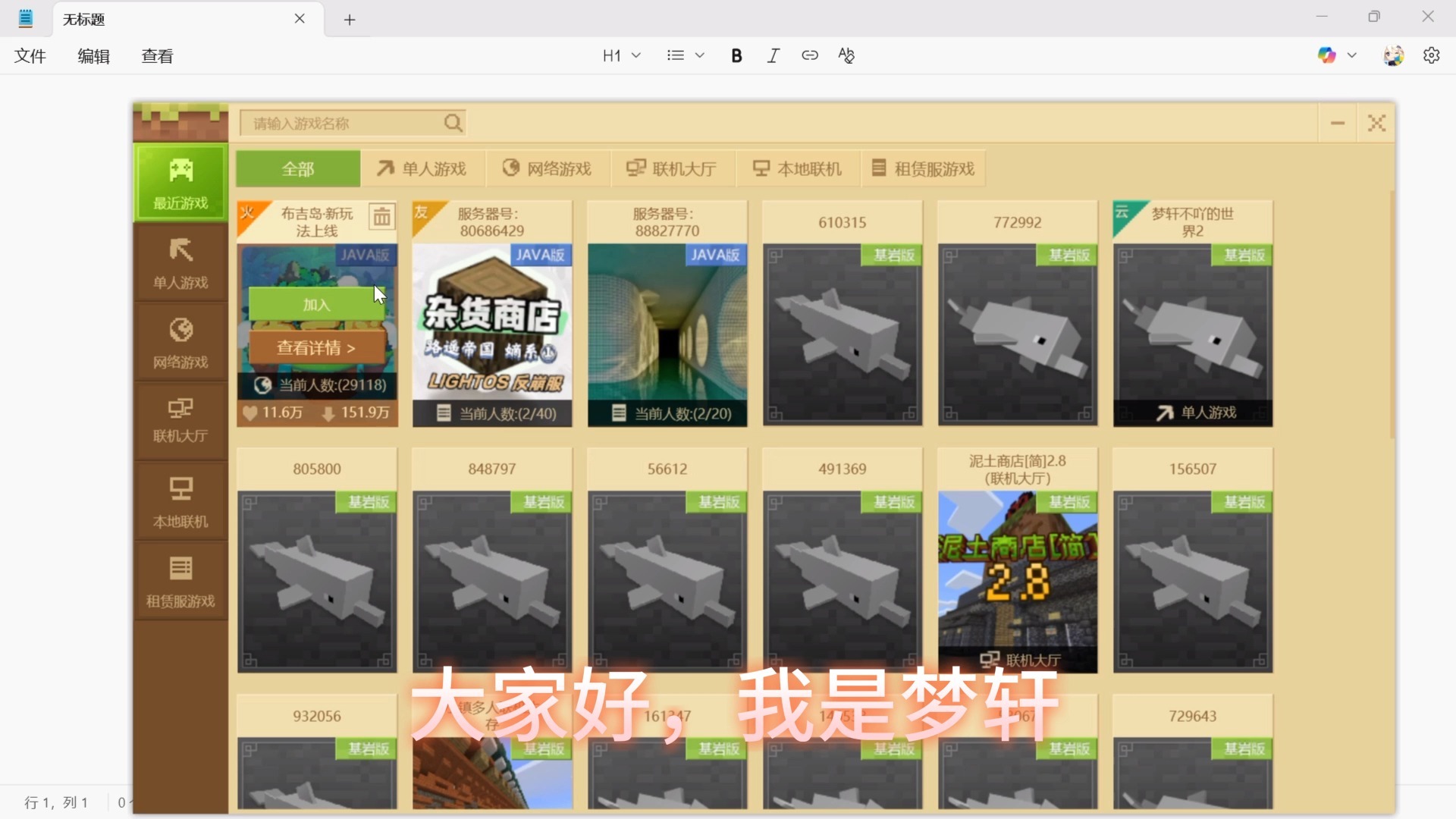Screen dimensions: 1456x819
Task: Open the 梦轩不吖的世界2 game card
Action: [1193, 313]
